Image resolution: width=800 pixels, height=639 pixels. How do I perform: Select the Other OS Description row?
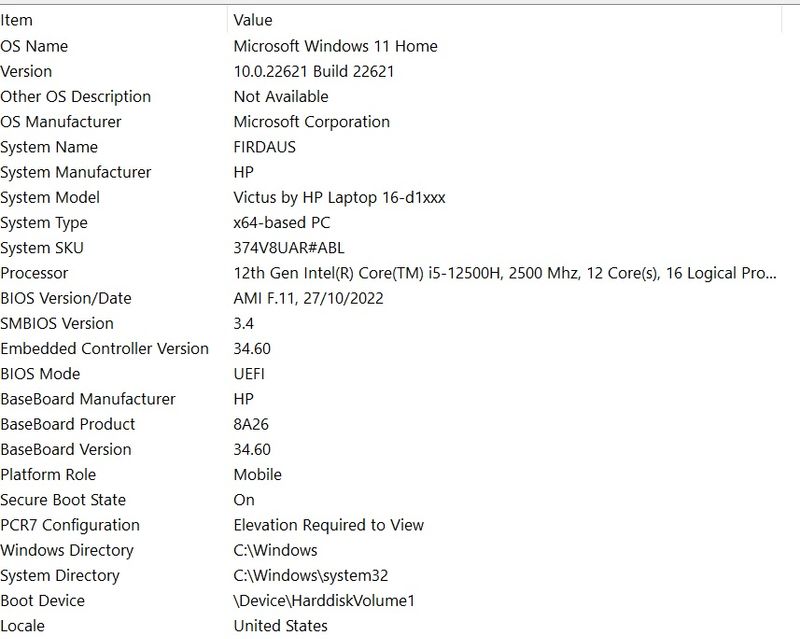coord(76,97)
